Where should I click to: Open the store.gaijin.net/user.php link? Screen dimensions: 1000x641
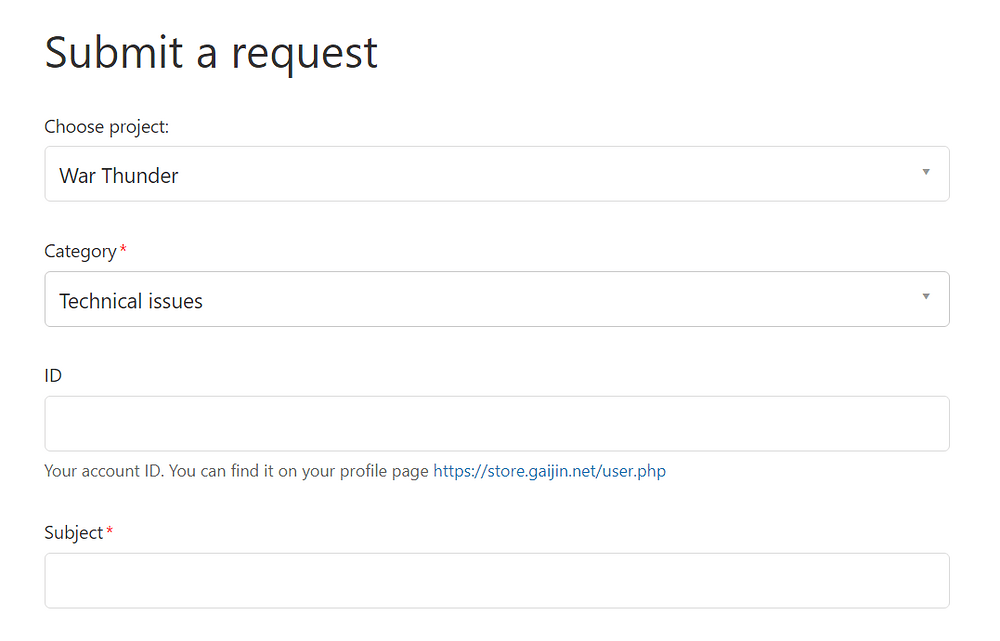coord(549,471)
